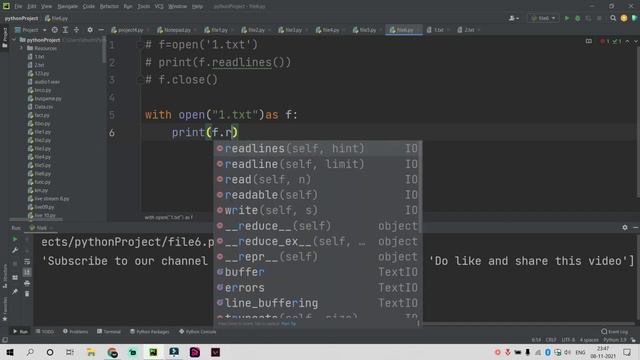The height and width of the screenshot is (360, 640).
Task: Click collapse all icon in Project toolbar
Action: click(x=76, y=30)
